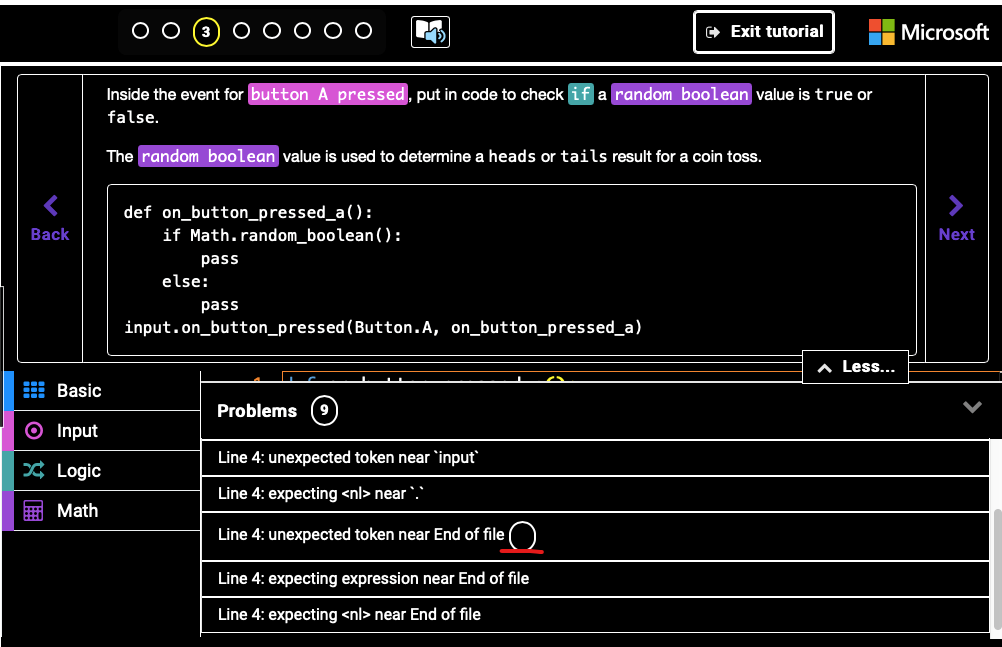
Task: Collapse the Problems panel chevron
Action: 972,407
